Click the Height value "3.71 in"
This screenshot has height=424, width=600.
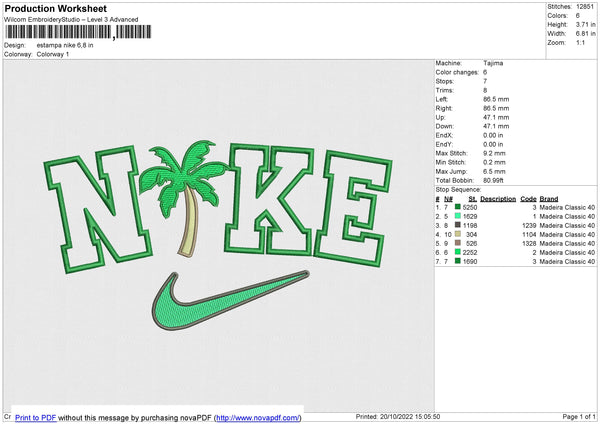tap(585, 24)
